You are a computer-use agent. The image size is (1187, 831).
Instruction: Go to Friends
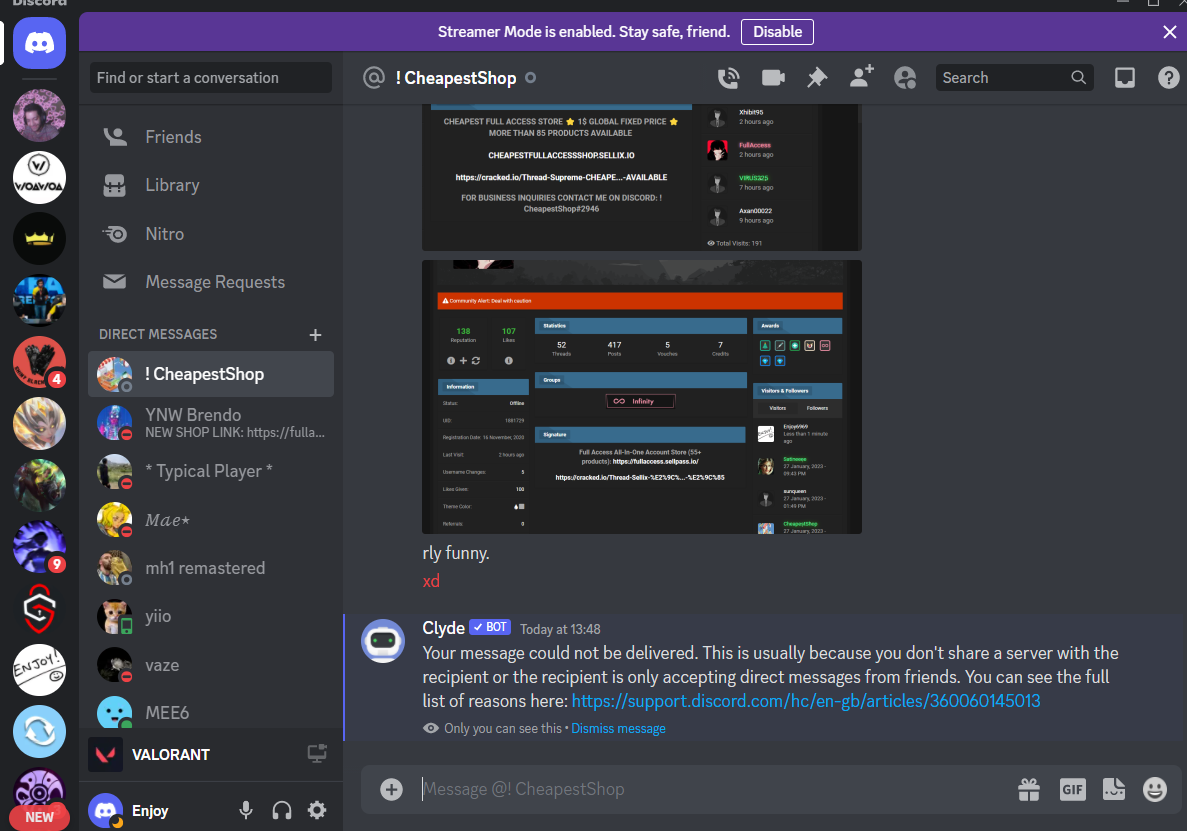click(x=211, y=137)
